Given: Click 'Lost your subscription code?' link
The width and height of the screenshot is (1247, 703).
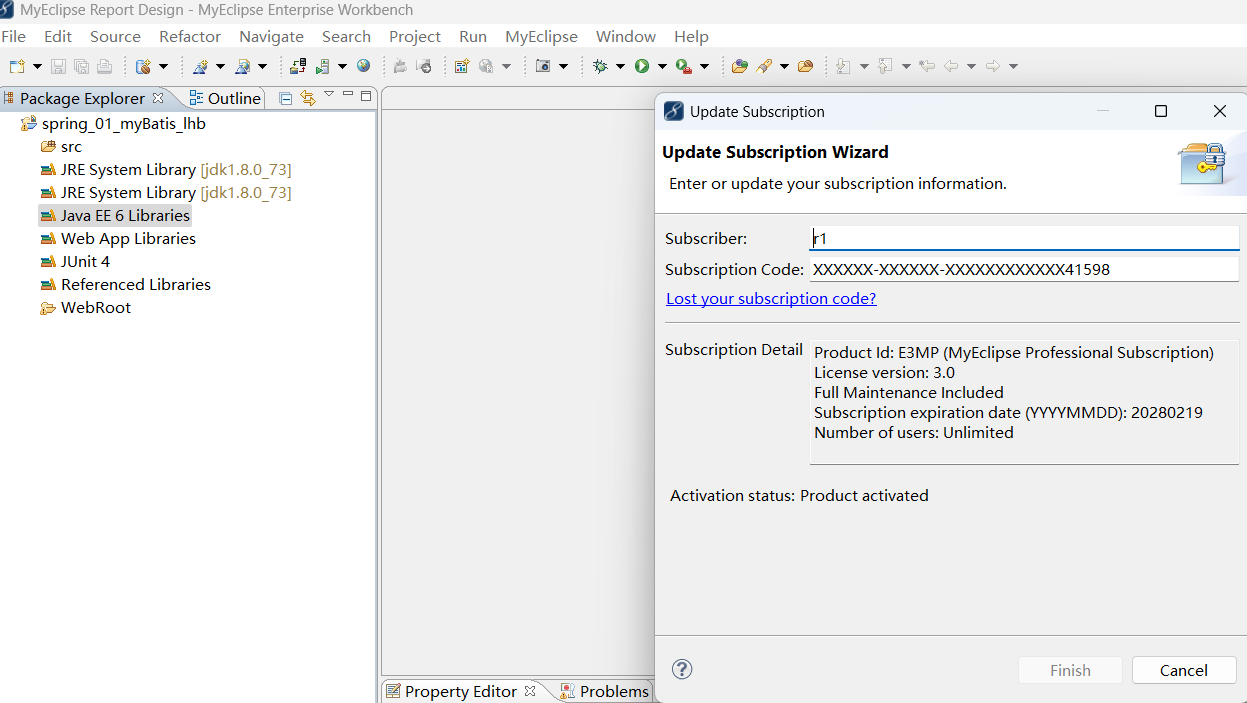Looking at the screenshot, I should click(x=771, y=299).
